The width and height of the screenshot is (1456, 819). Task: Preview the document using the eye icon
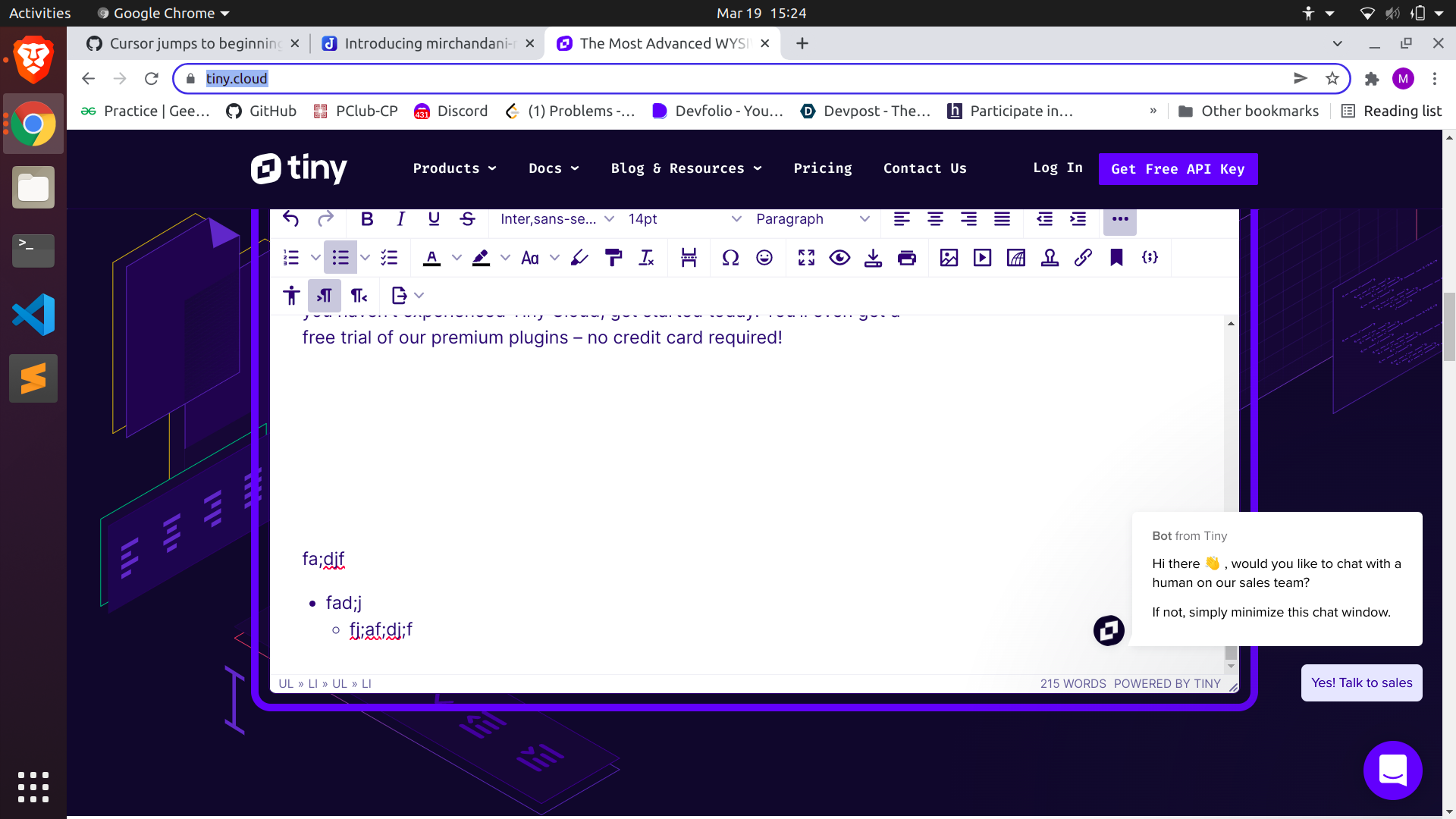point(839,258)
